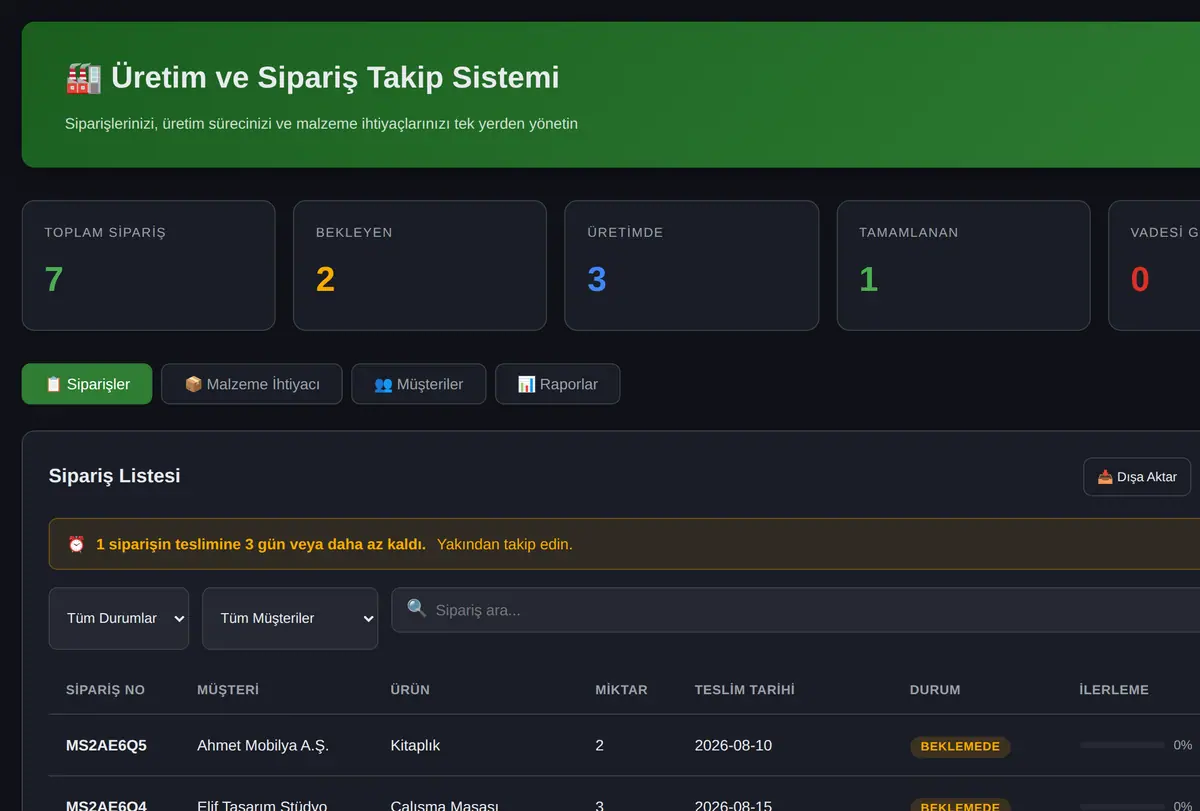Screen dimensions: 1200x811
Task: Click the magnifier icon in the search box
Action: [x=417, y=609]
